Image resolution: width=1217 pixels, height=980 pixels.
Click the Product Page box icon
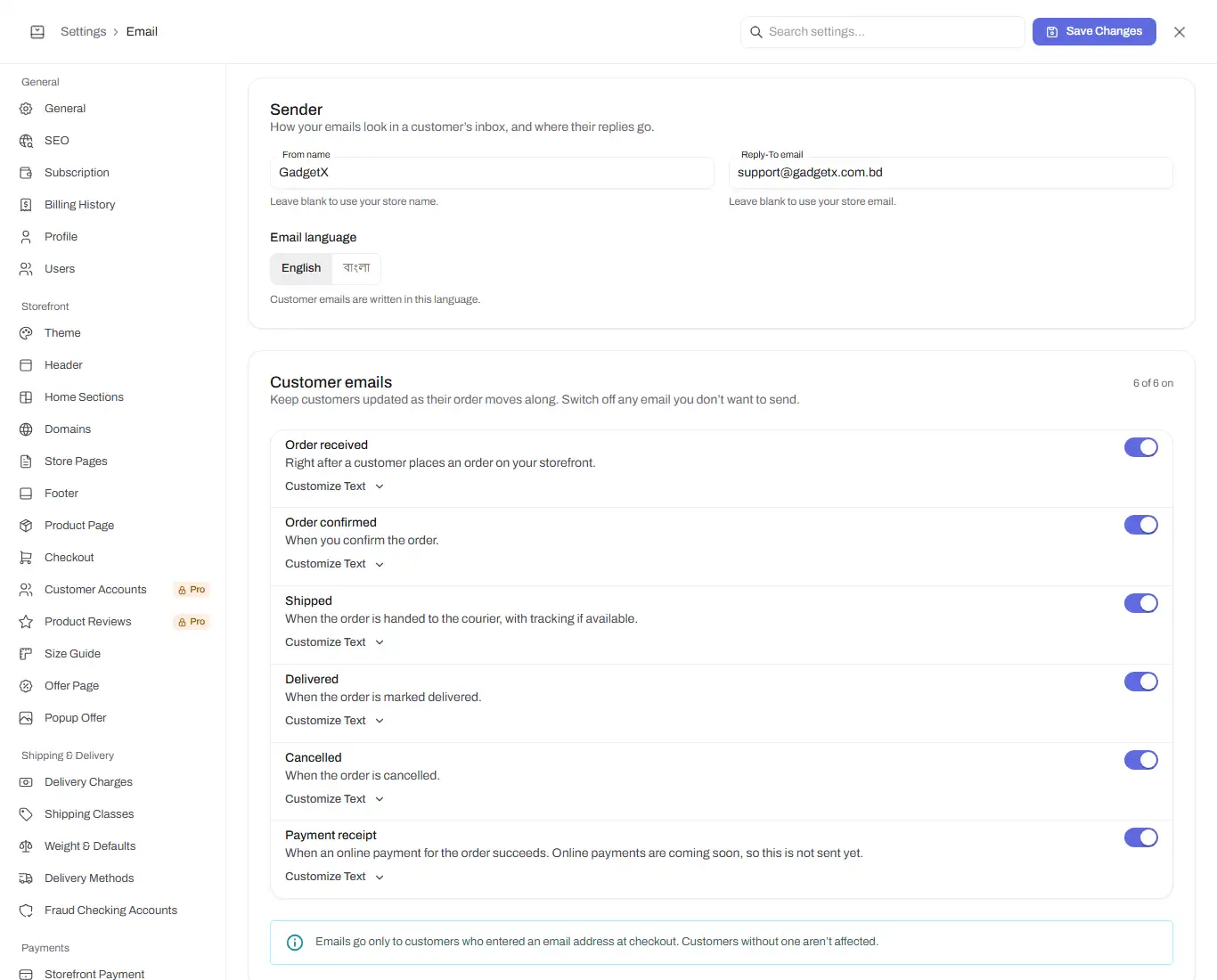[26, 526]
